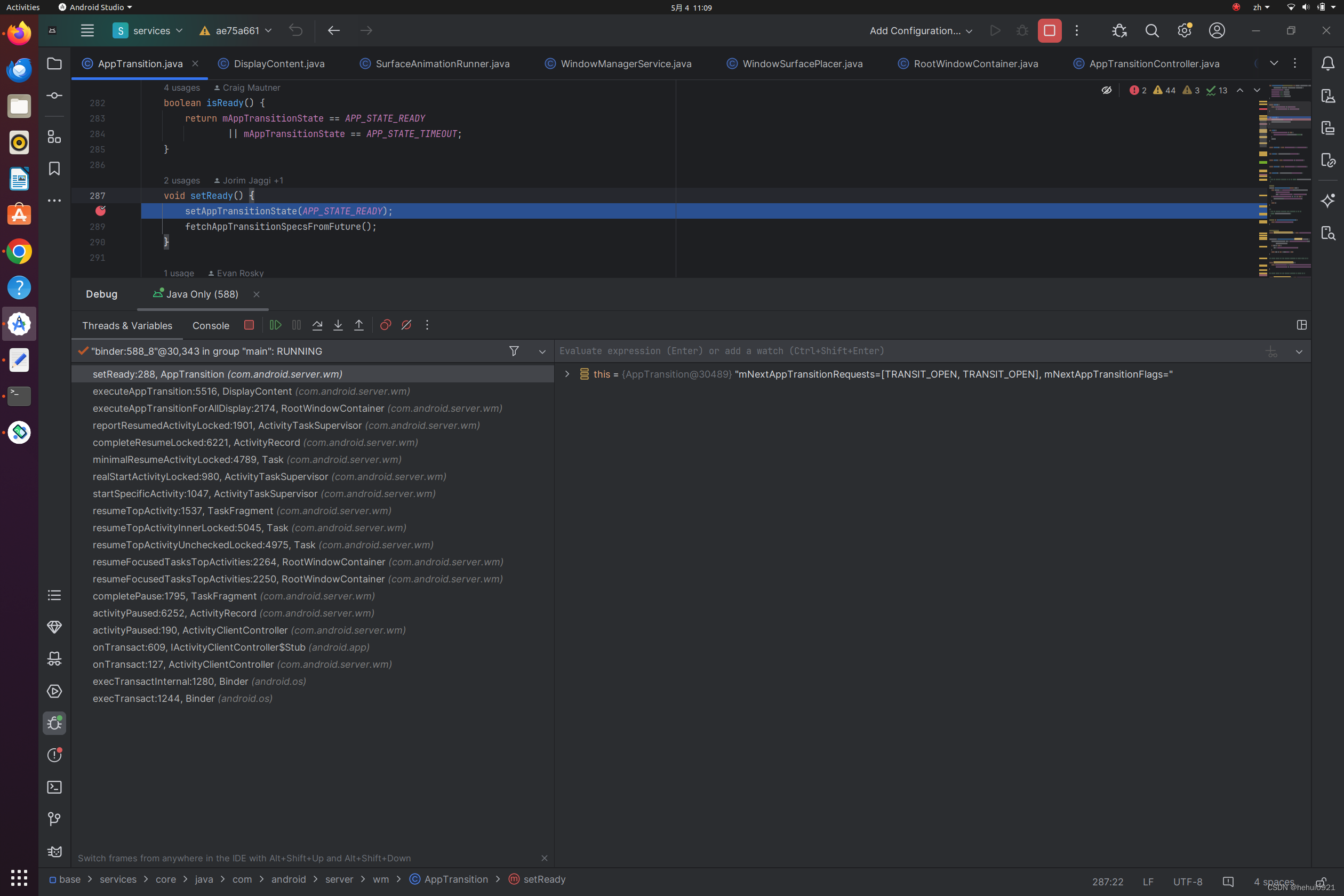Open IDE settings gear
Image resolution: width=1344 pixels, height=896 pixels.
1185,30
